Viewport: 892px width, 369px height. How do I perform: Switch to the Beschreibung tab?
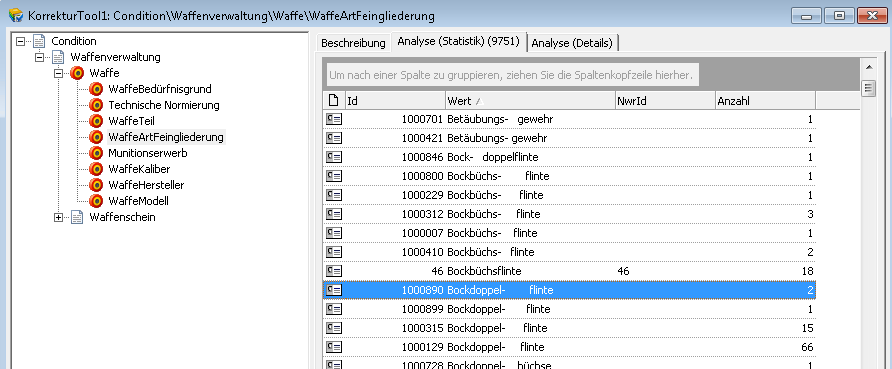353,43
